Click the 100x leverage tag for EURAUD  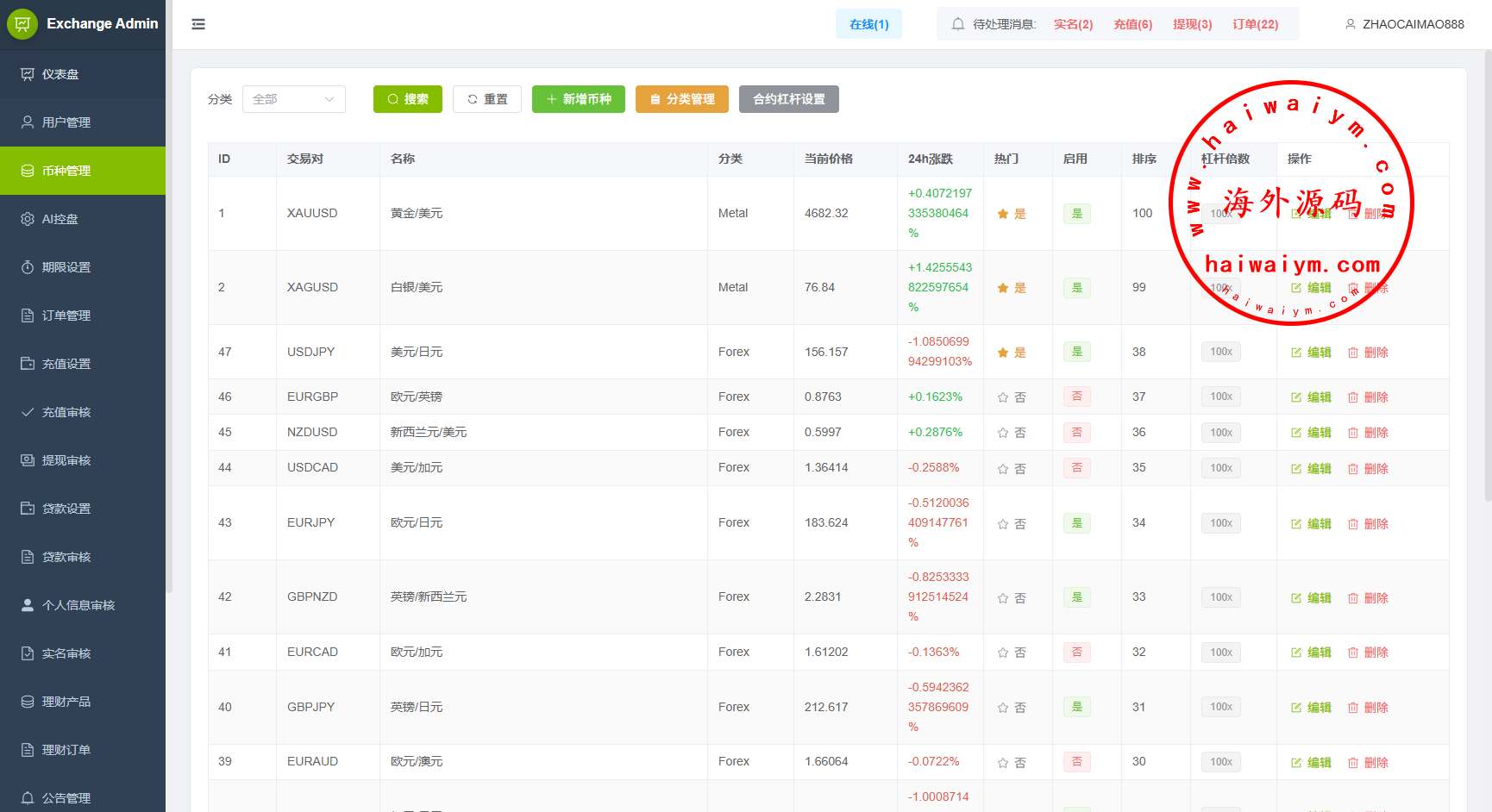click(1221, 762)
